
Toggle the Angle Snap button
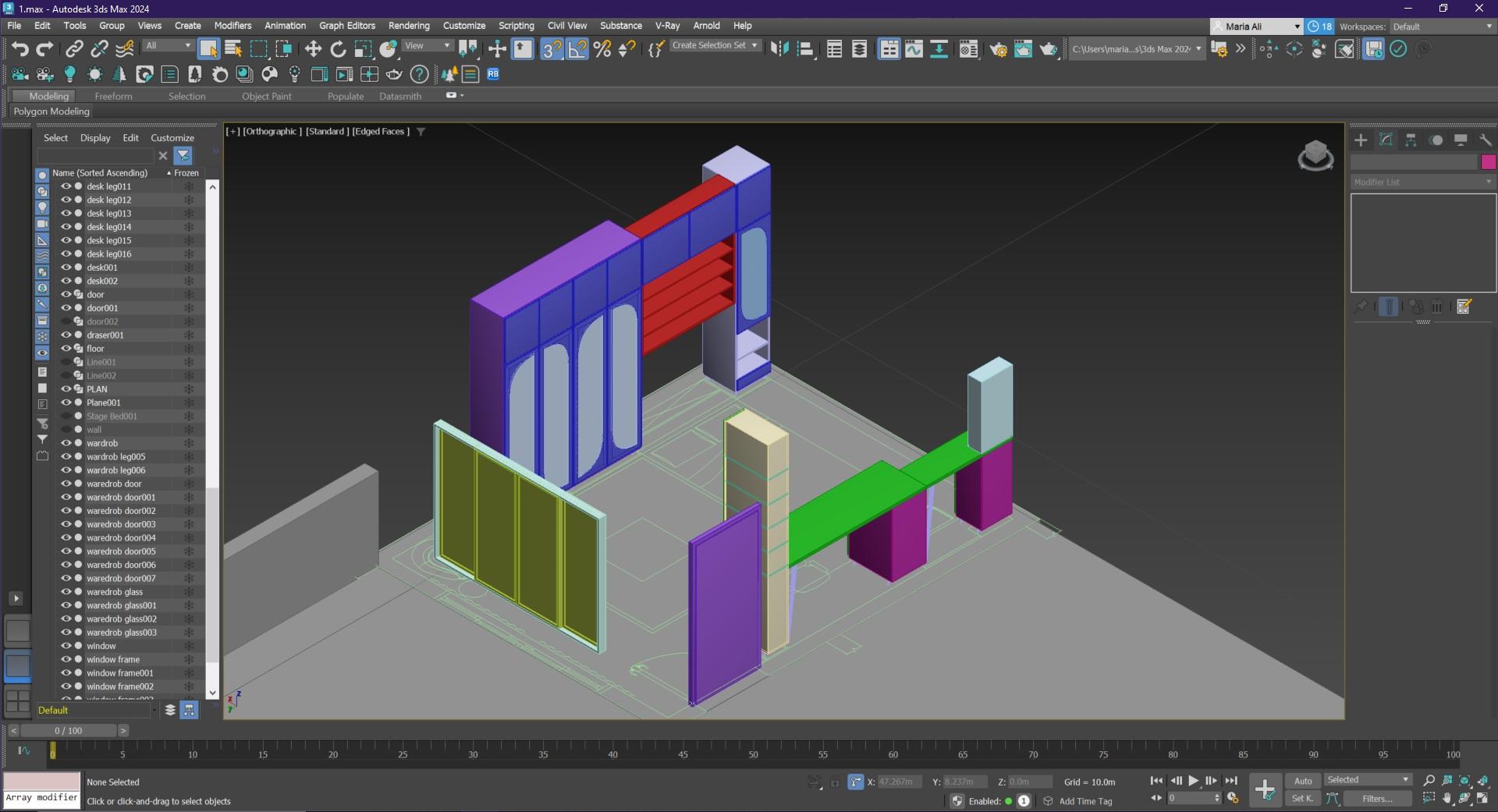tap(577, 49)
